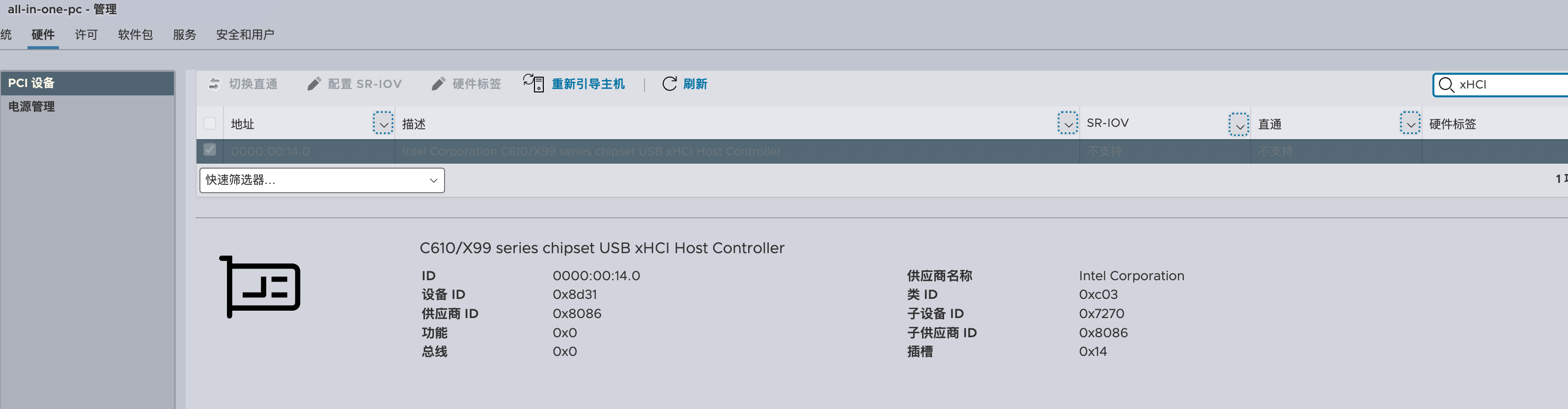Uncheck the 0000:00:14.0 device row checkbox
1568x409 pixels.
210,150
